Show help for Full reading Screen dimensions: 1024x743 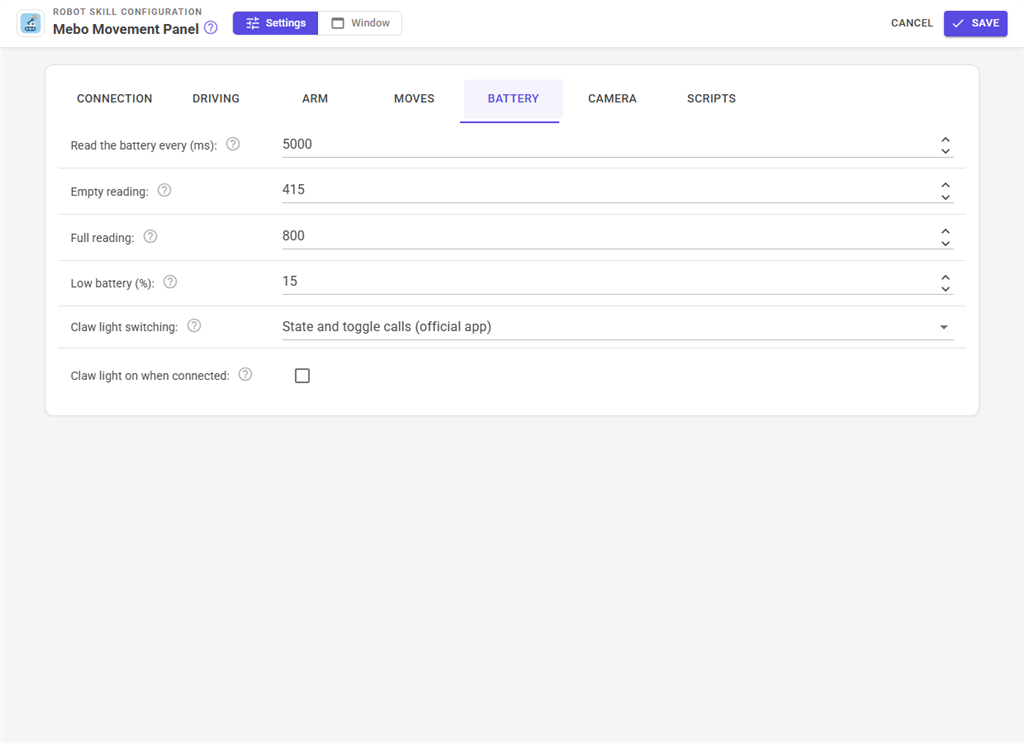click(150, 236)
